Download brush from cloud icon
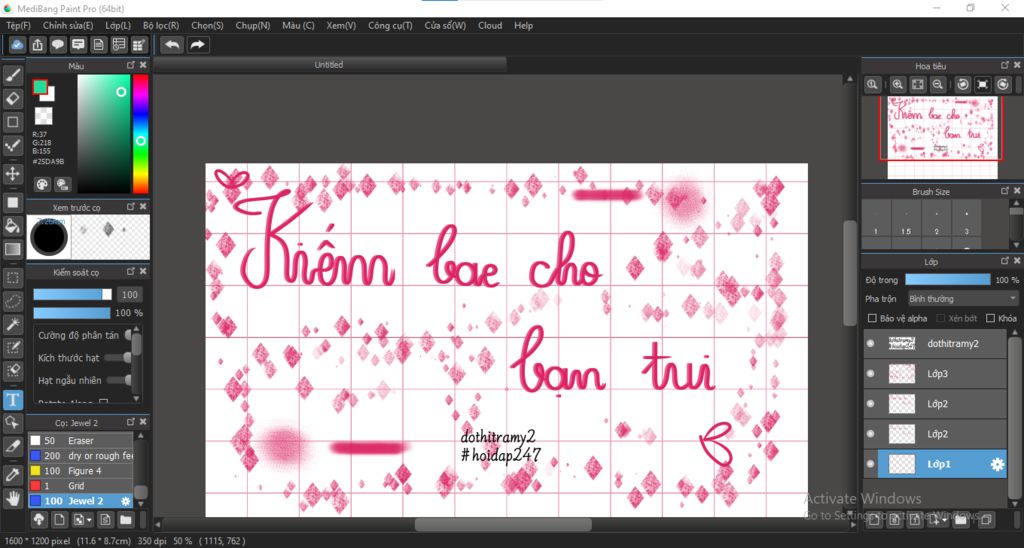Screen dimensions: 1024x548 pyautogui.click(x=39, y=520)
